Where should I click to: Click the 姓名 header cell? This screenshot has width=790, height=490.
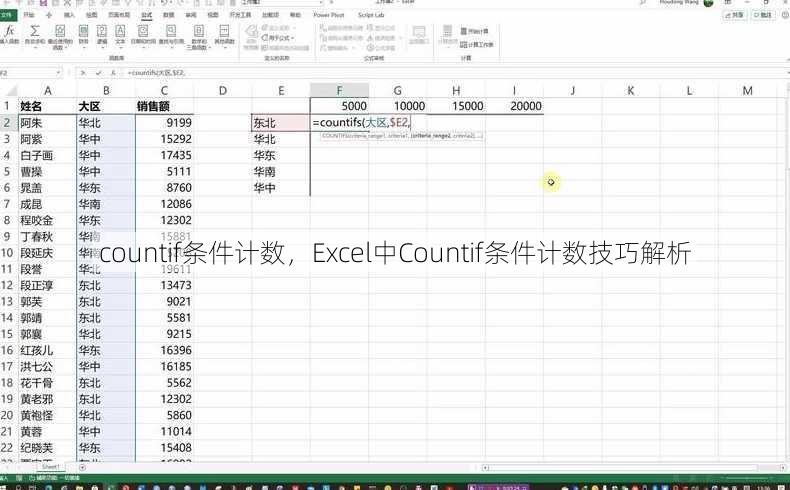[47, 106]
